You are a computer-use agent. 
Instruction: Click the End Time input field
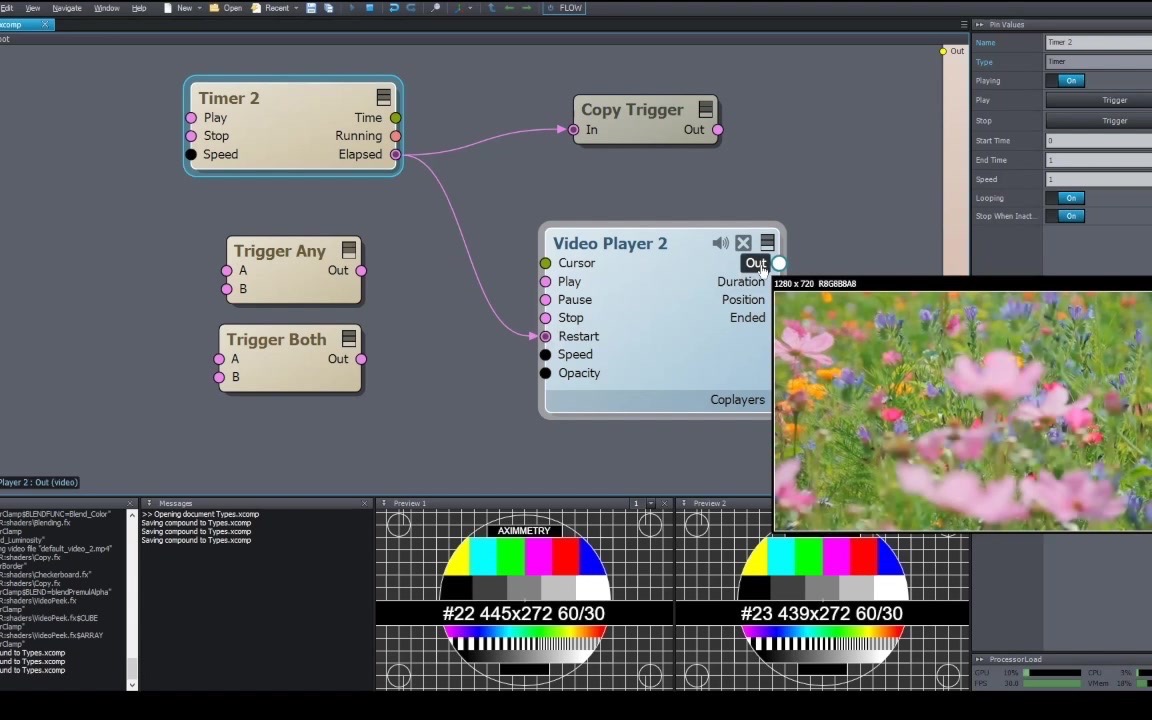click(1098, 160)
